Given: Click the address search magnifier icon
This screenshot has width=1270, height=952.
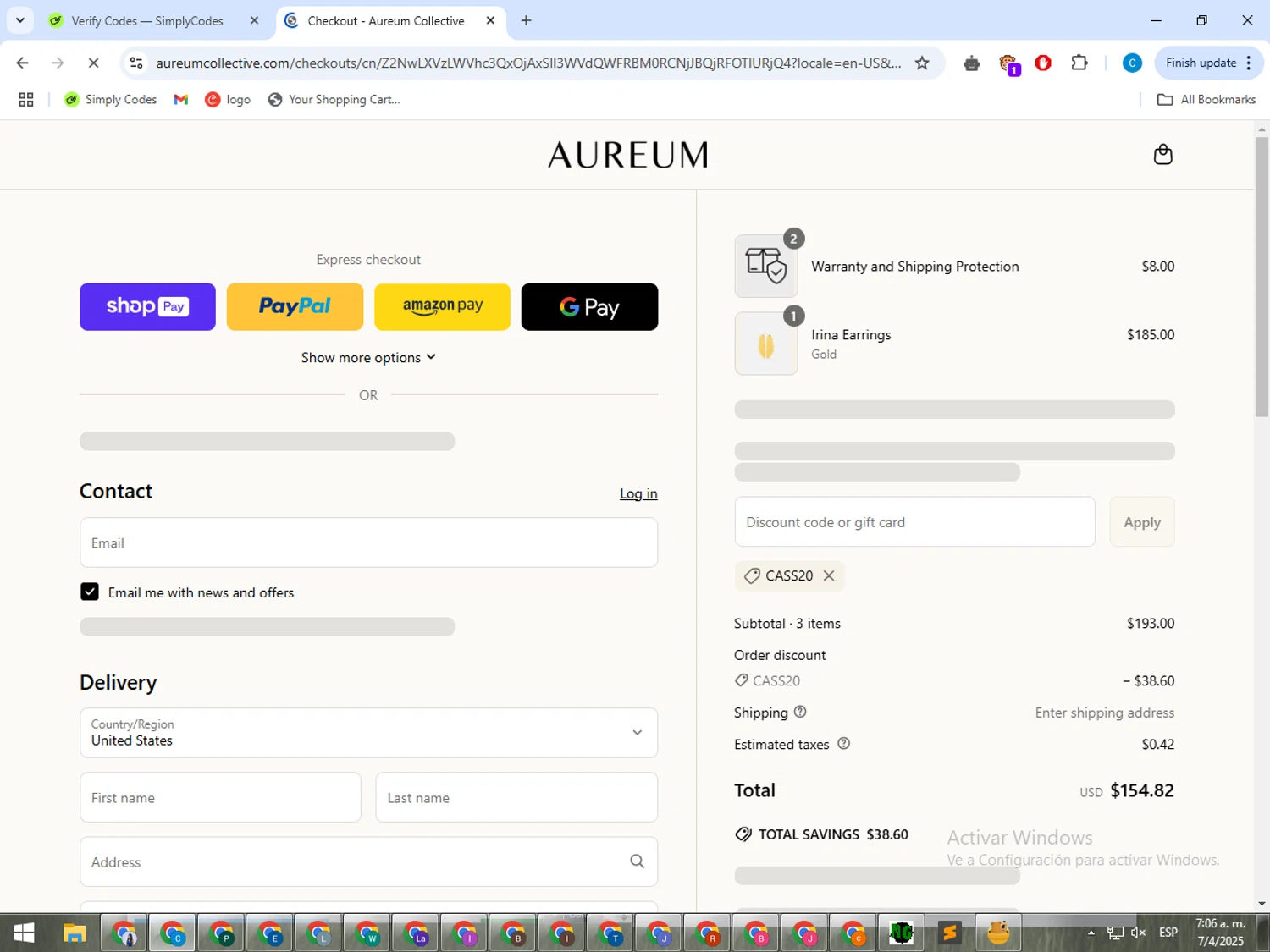Looking at the screenshot, I should pyautogui.click(x=637, y=861).
